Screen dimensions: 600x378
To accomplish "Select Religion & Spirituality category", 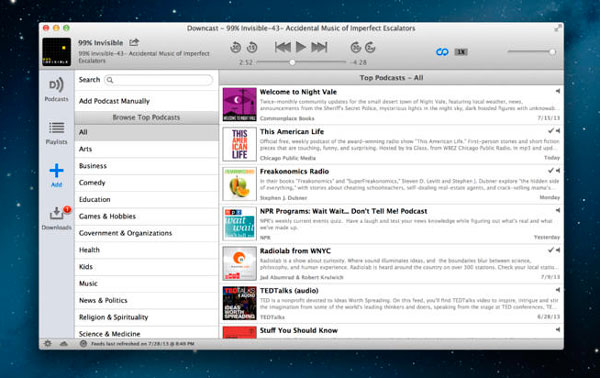I will tap(147, 317).
